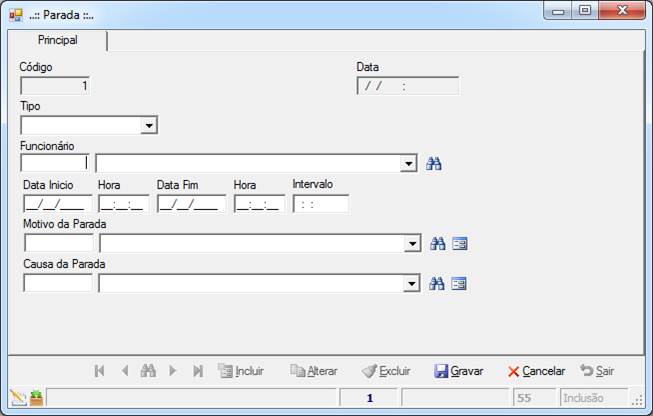Click the Data Inicio date field

58,204
